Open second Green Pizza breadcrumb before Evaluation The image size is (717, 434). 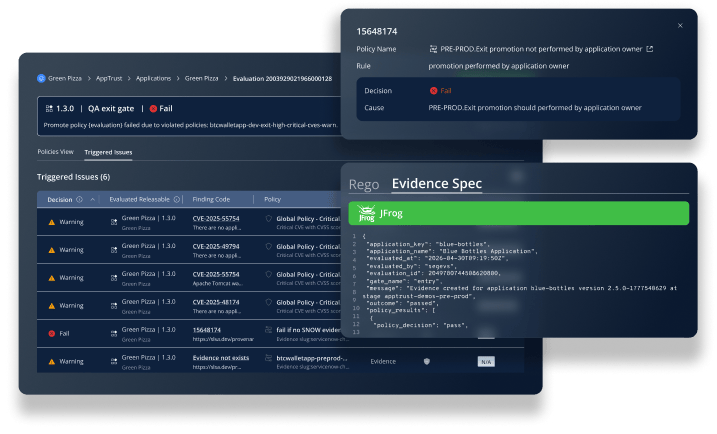(201, 78)
